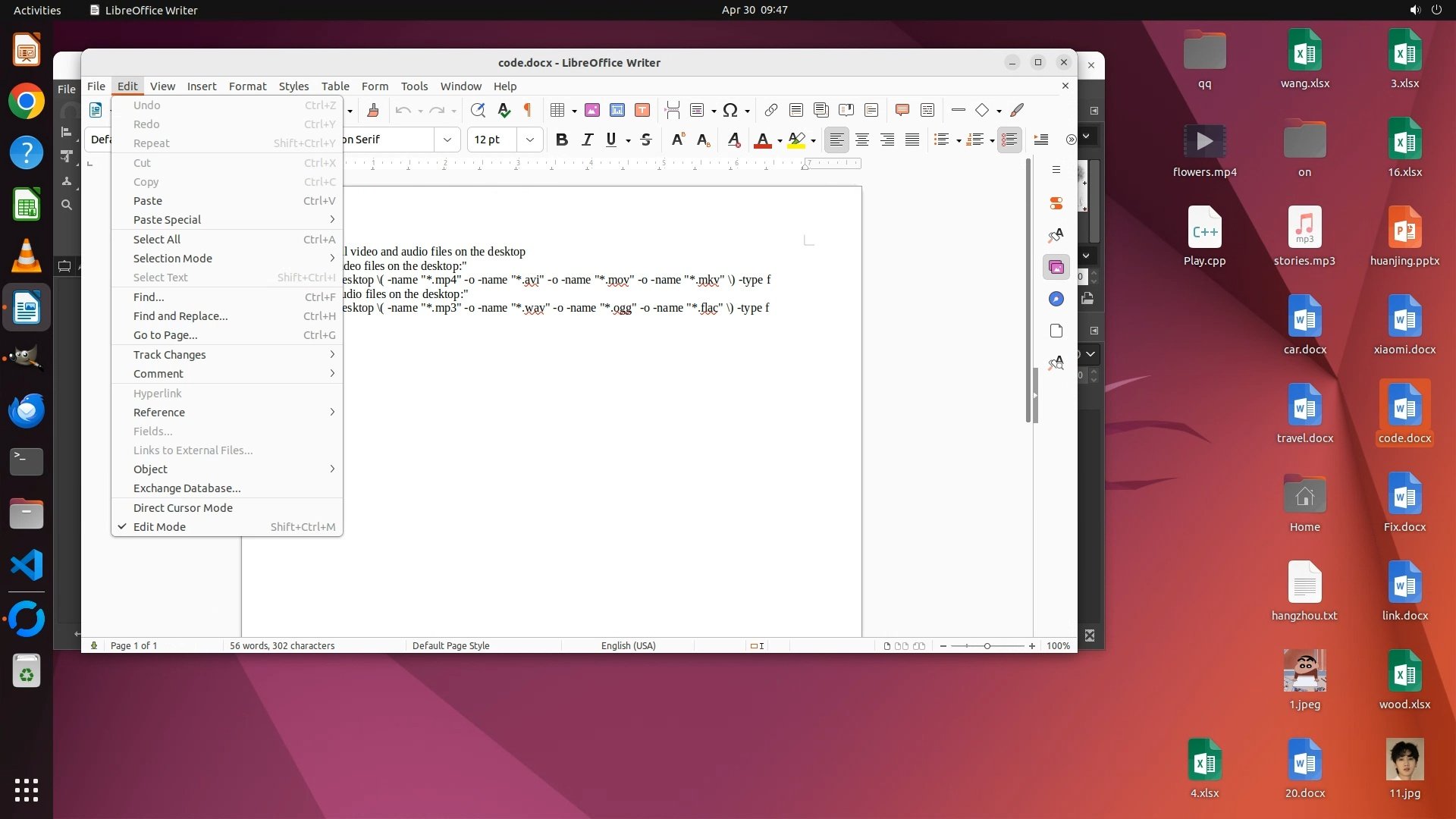Click the strikethrough icon
1456x819 pixels.
click(646, 140)
